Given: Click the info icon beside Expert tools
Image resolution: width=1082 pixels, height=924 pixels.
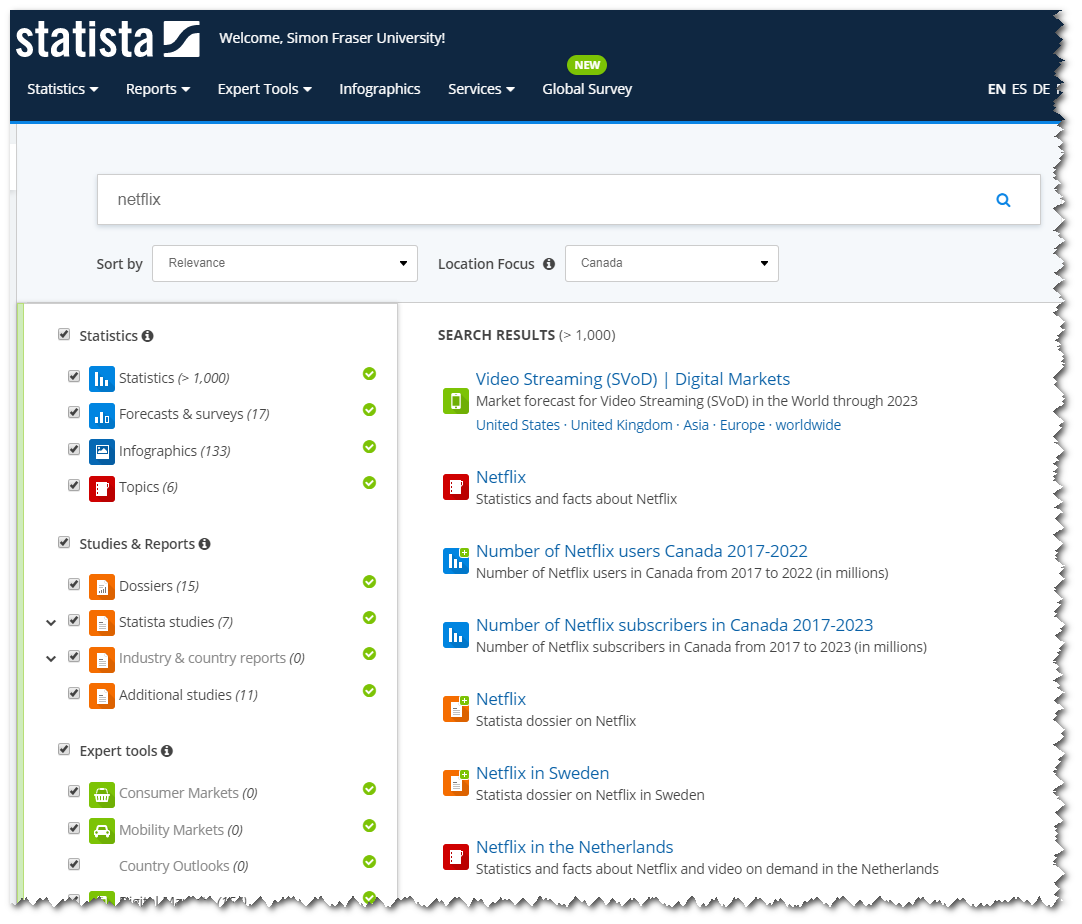Looking at the screenshot, I should pos(166,751).
